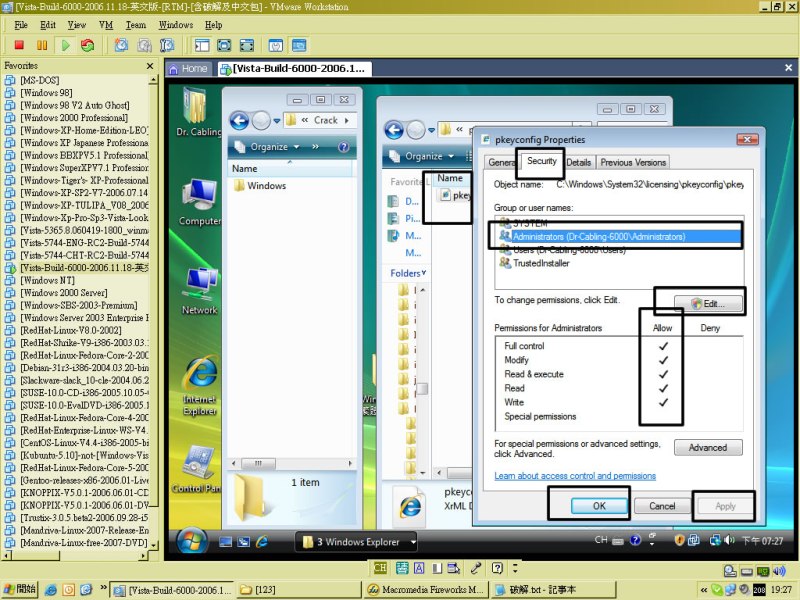Expand host quick launch overflow chevron
The width and height of the screenshot is (800, 600).
click(x=104, y=588)
